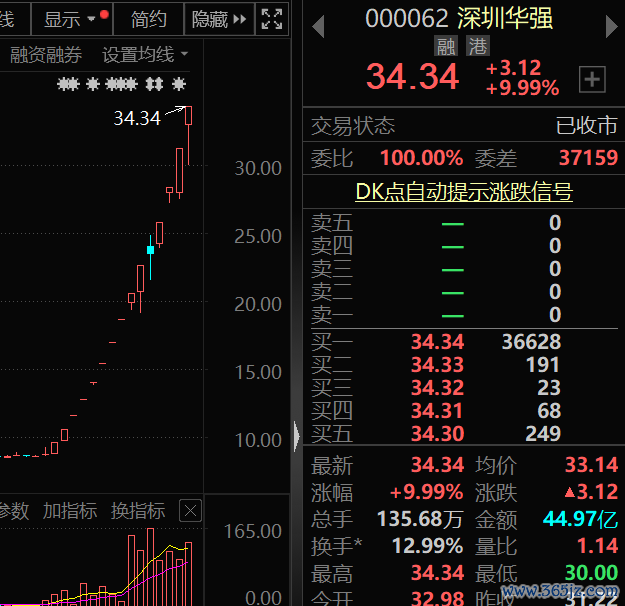Click the 卖一 sell row
625x606 pixels.
click(x=464, y=315)
